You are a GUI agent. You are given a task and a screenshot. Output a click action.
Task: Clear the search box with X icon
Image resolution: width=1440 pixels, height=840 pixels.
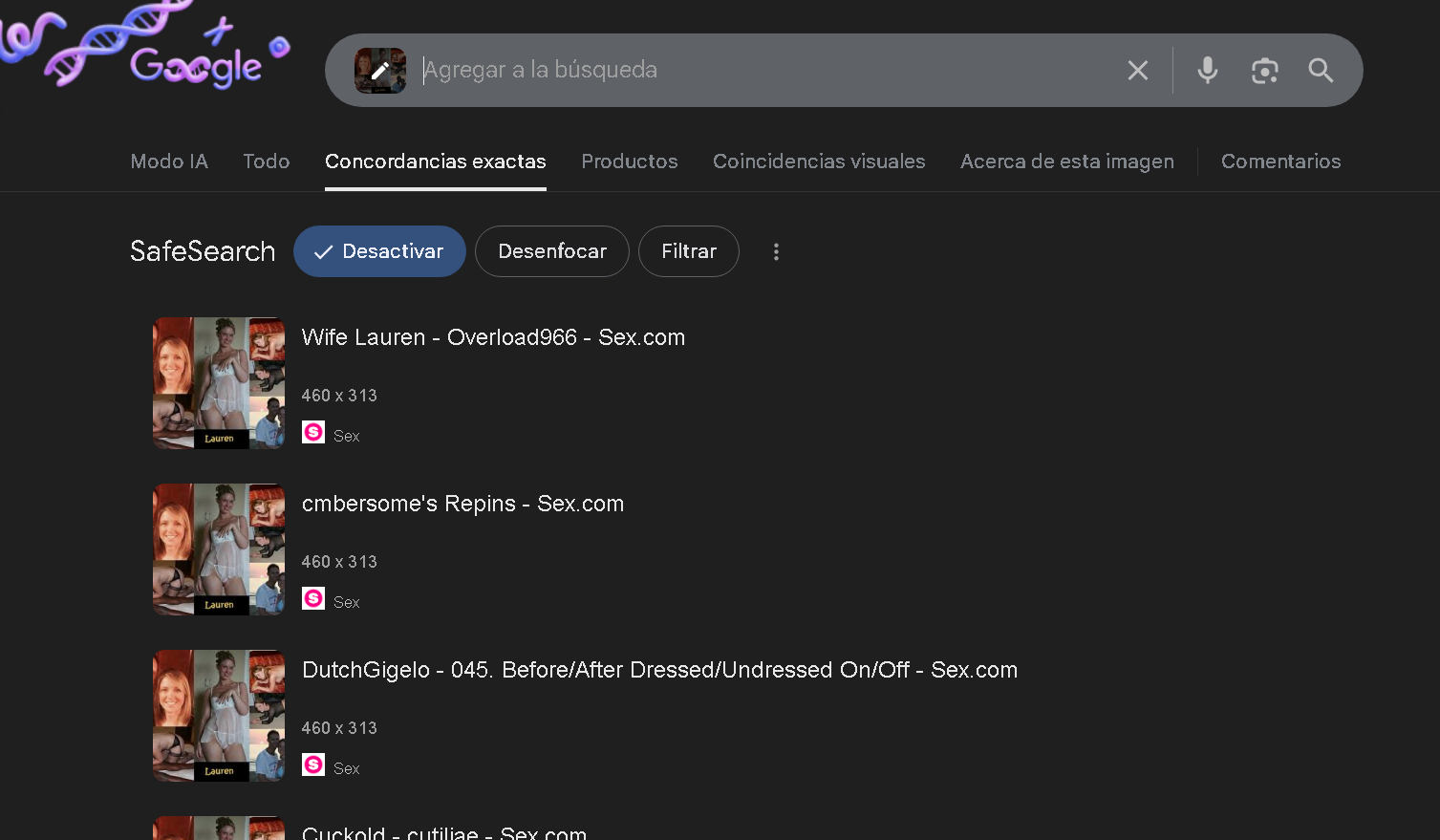[1137, 71]
